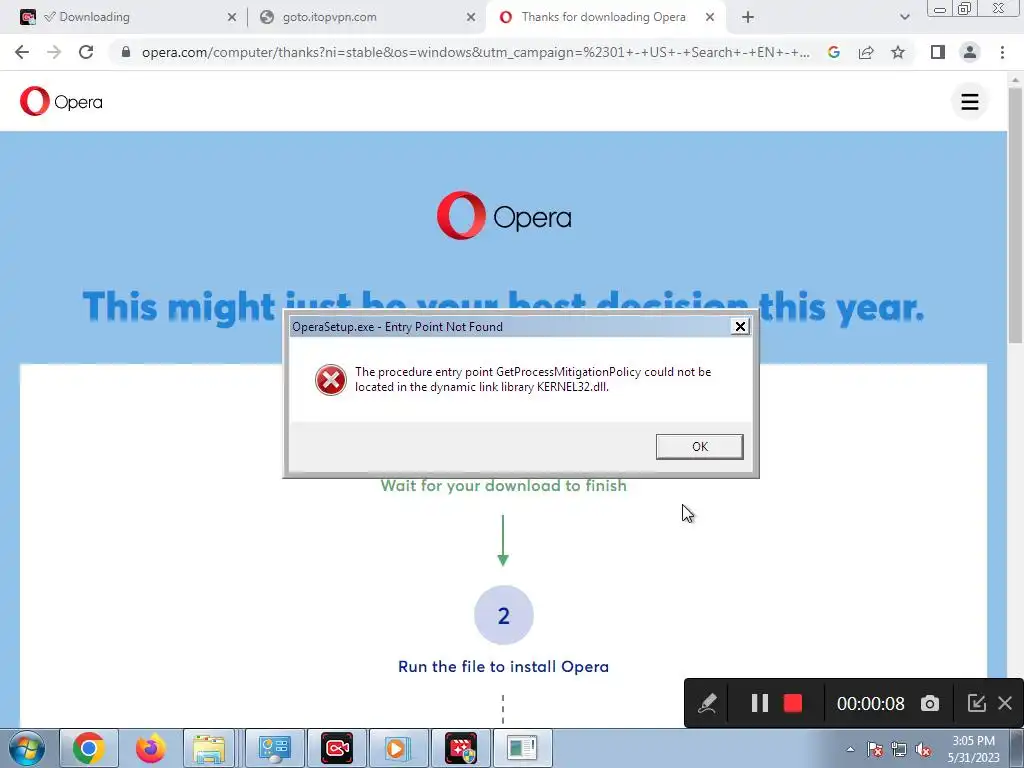Open File Explorer from the taskbar
The height and width of the screenshot is (768, 1024).
click(x=209, y=748)
